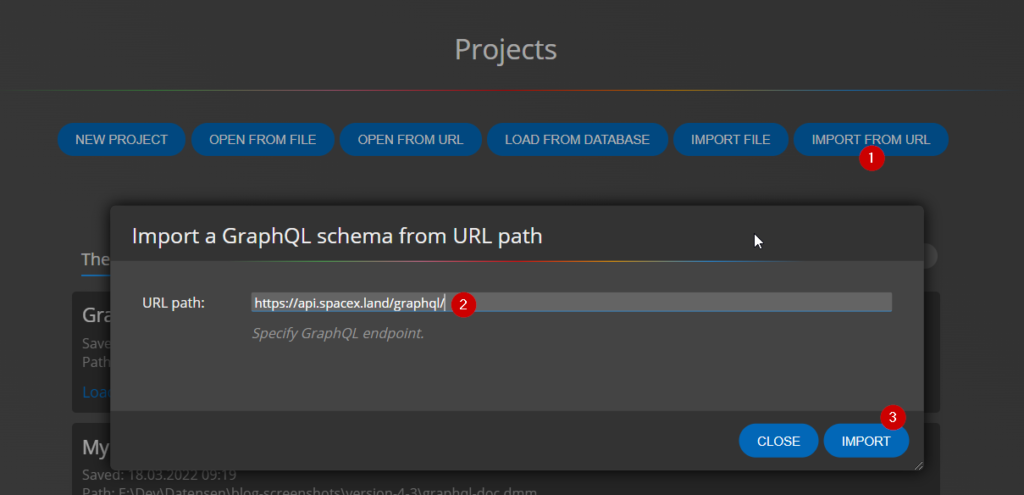1024x495 pixels.
Task: Select LOAD FROM DATABASE button
Action: [x=577, y=140]
